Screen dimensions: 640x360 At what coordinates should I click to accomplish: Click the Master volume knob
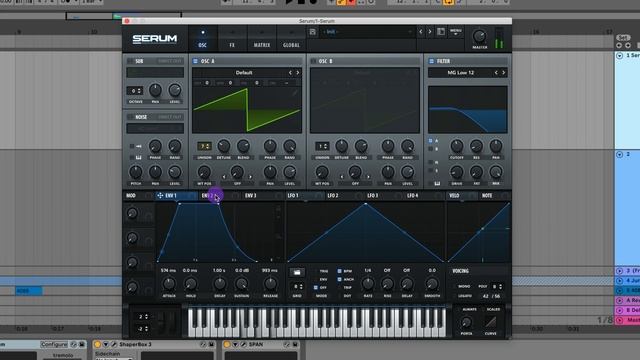pyautogui.click(x=480, y=36)
